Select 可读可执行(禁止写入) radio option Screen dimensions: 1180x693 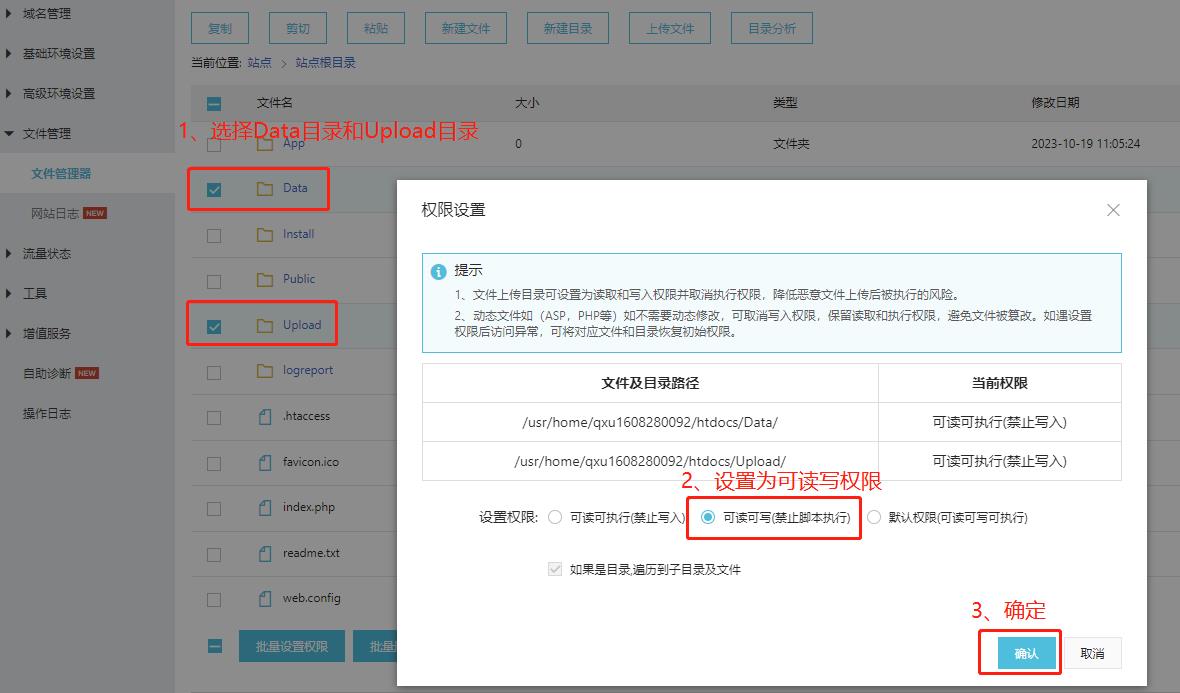coord(556,518)
